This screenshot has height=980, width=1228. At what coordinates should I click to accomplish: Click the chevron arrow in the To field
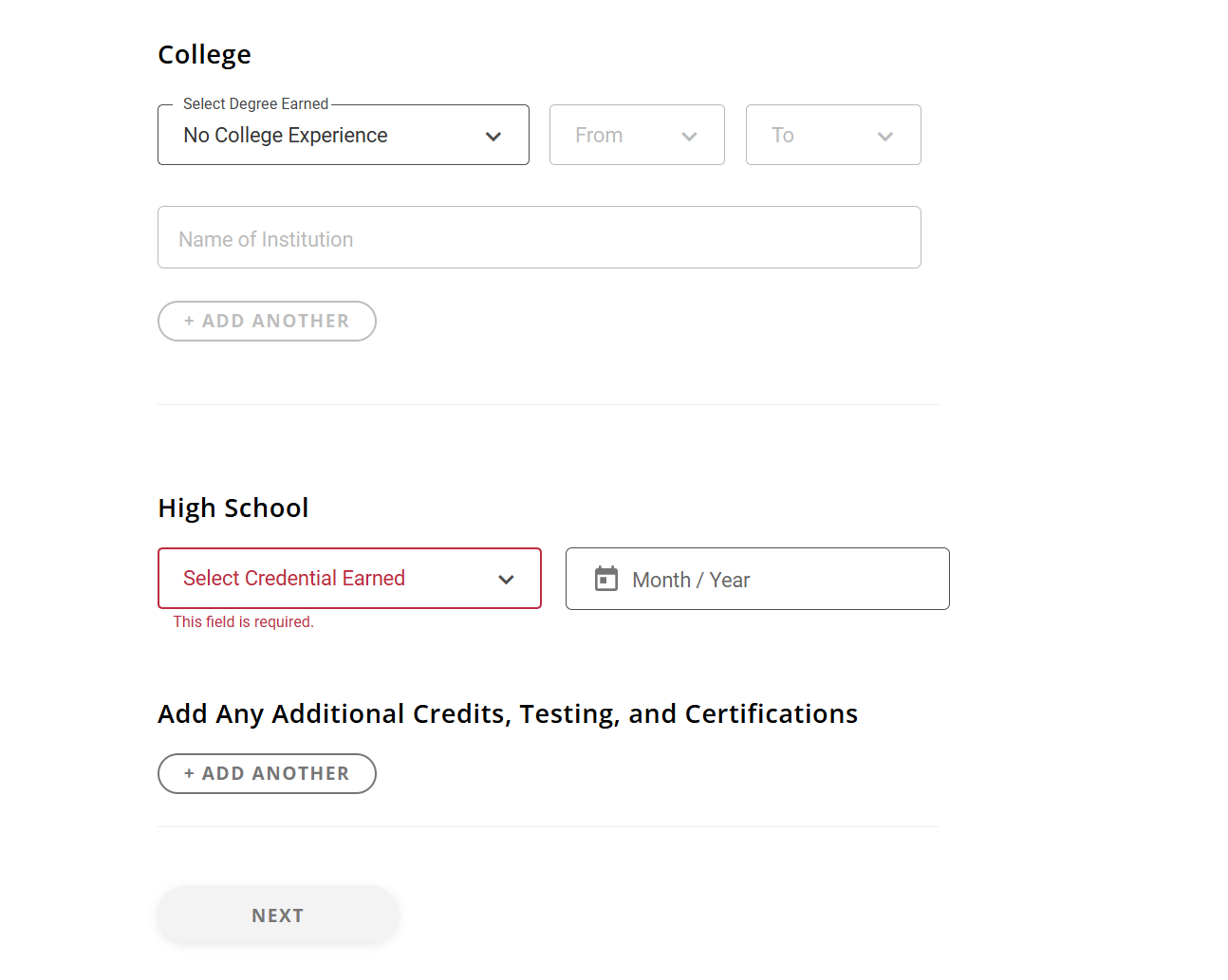click(885, 137)
